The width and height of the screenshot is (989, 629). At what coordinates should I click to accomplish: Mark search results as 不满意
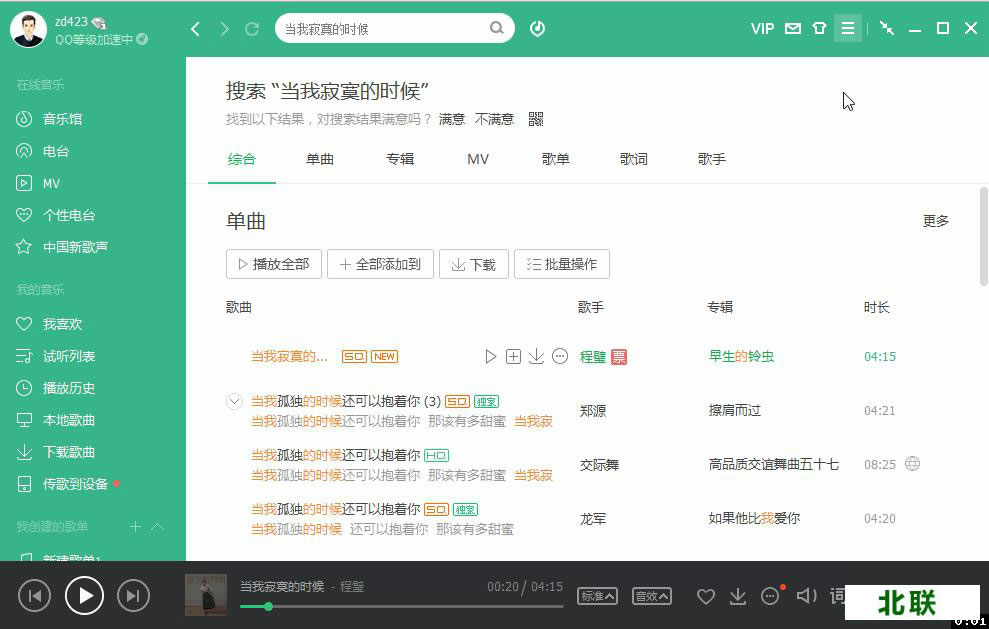(493, 118)
